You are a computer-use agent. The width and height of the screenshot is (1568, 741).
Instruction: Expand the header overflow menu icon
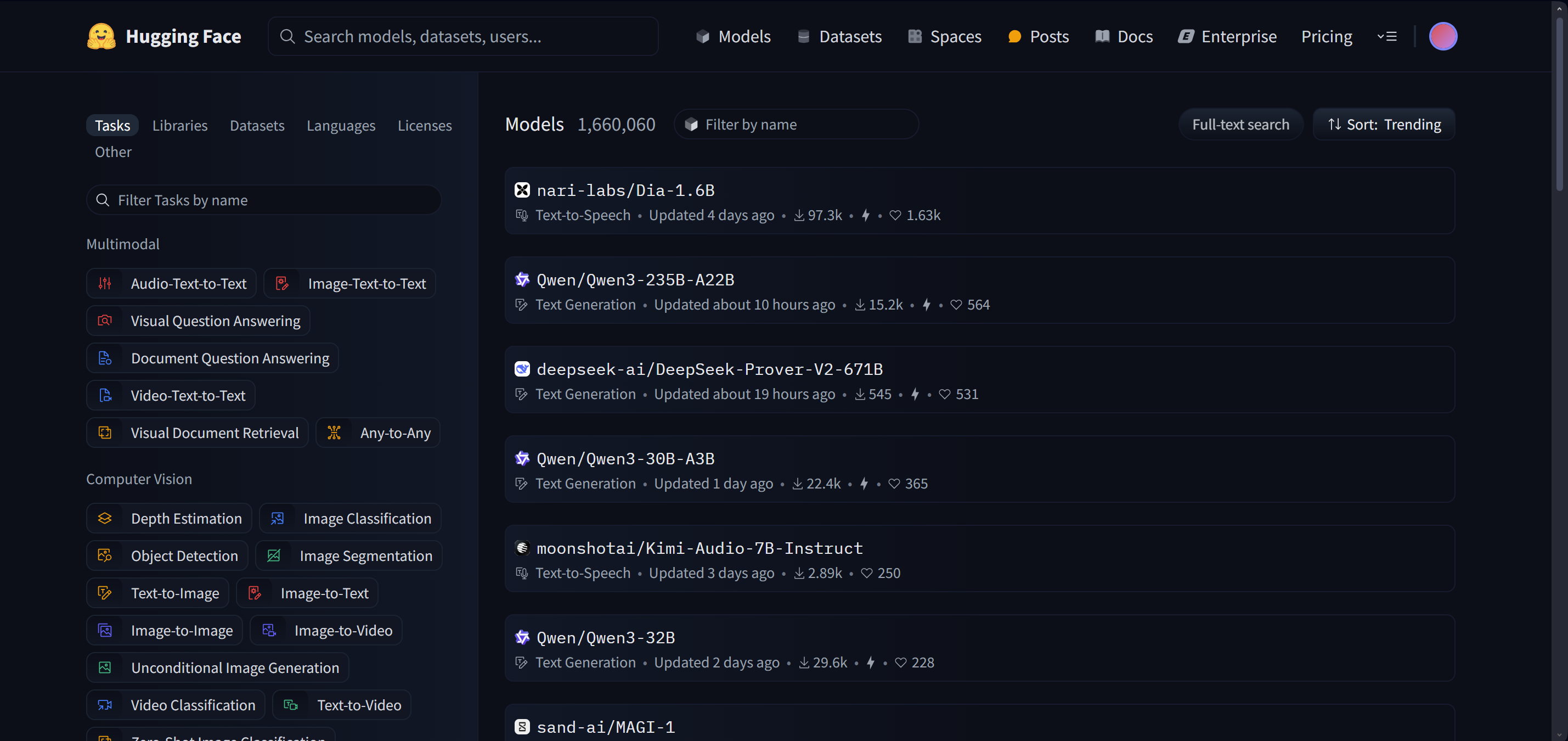point(1386,37)
